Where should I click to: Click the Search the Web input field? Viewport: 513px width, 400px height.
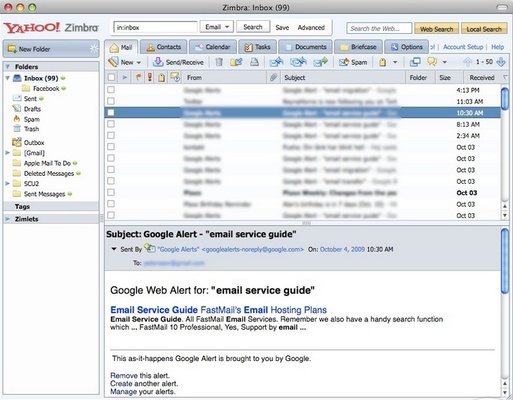[379, 29]
